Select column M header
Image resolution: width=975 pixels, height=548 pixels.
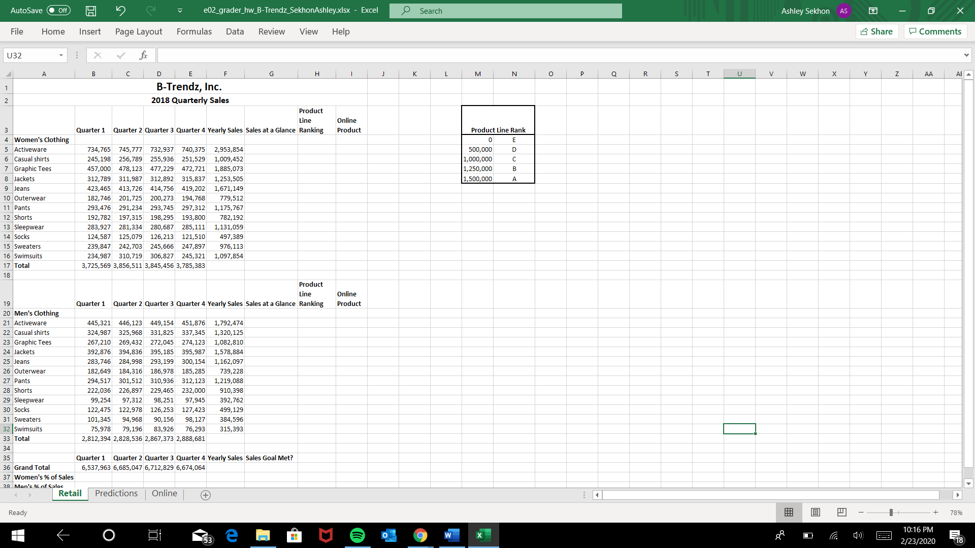click(x=478, y=74)
